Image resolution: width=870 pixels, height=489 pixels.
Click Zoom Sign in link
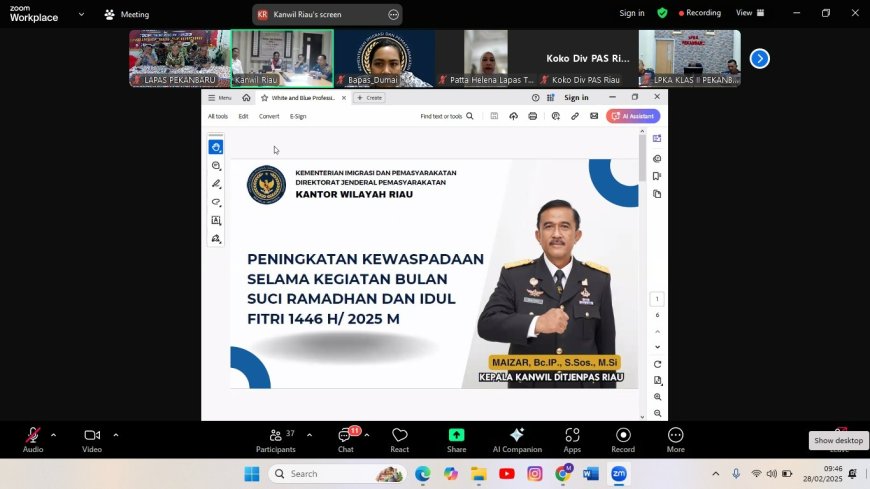coord(632,13)
